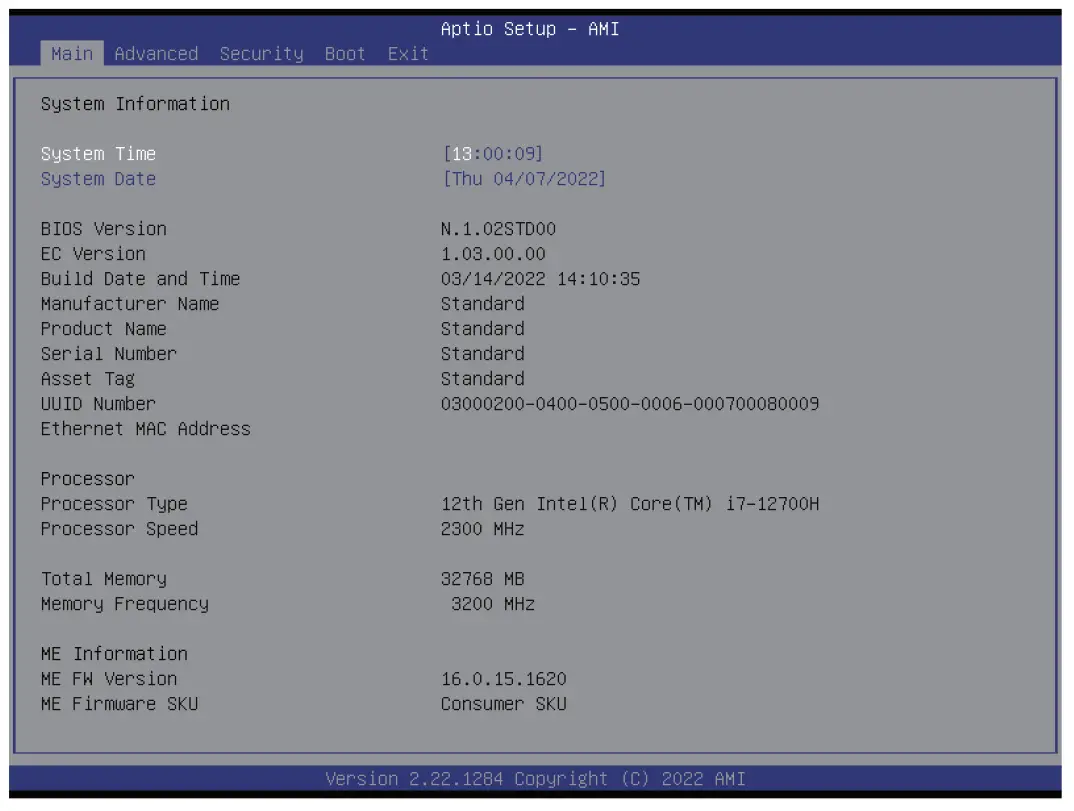
Task: Click the Product Name label
Action: 103,329
